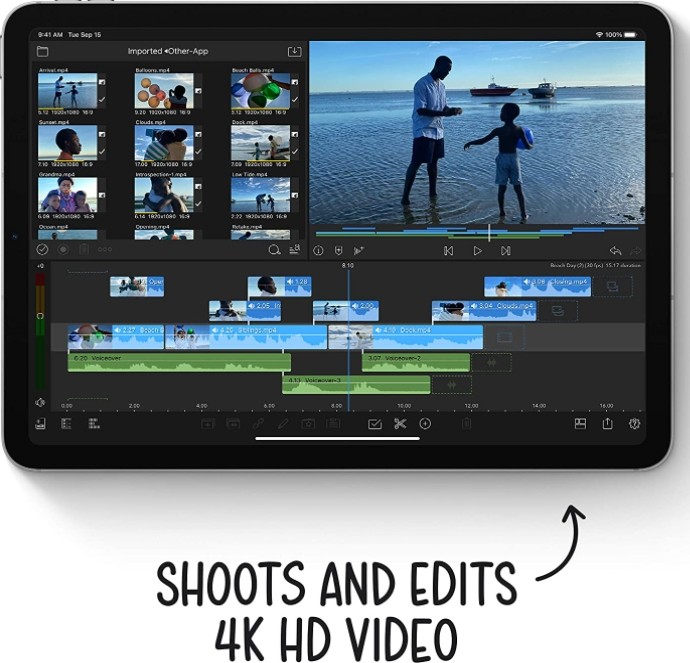Tap the add circle plus icon
Viewport: 690px width, 663px height.
click(425, 424)
